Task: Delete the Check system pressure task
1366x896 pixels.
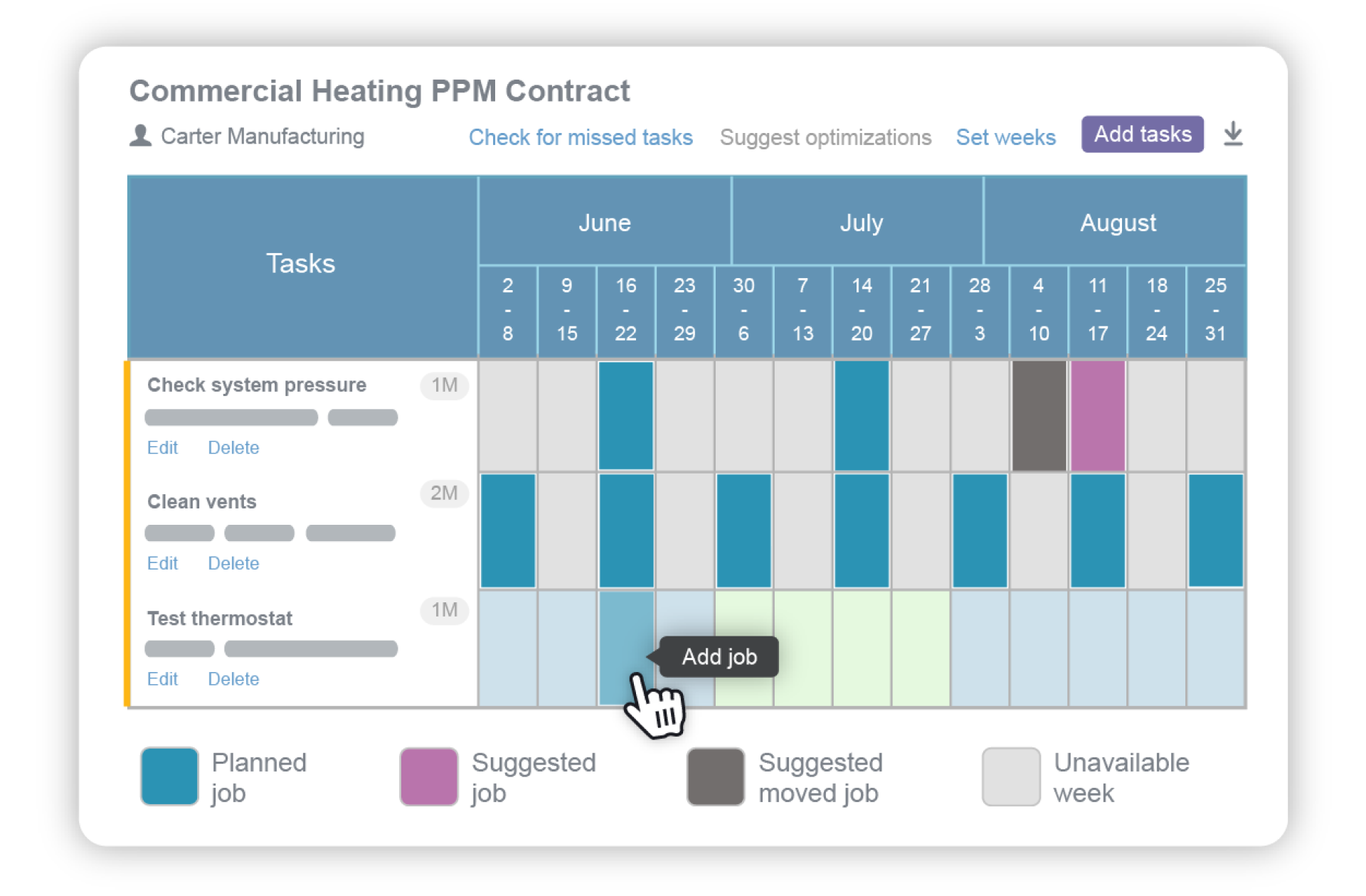Action: coord(233,447)
